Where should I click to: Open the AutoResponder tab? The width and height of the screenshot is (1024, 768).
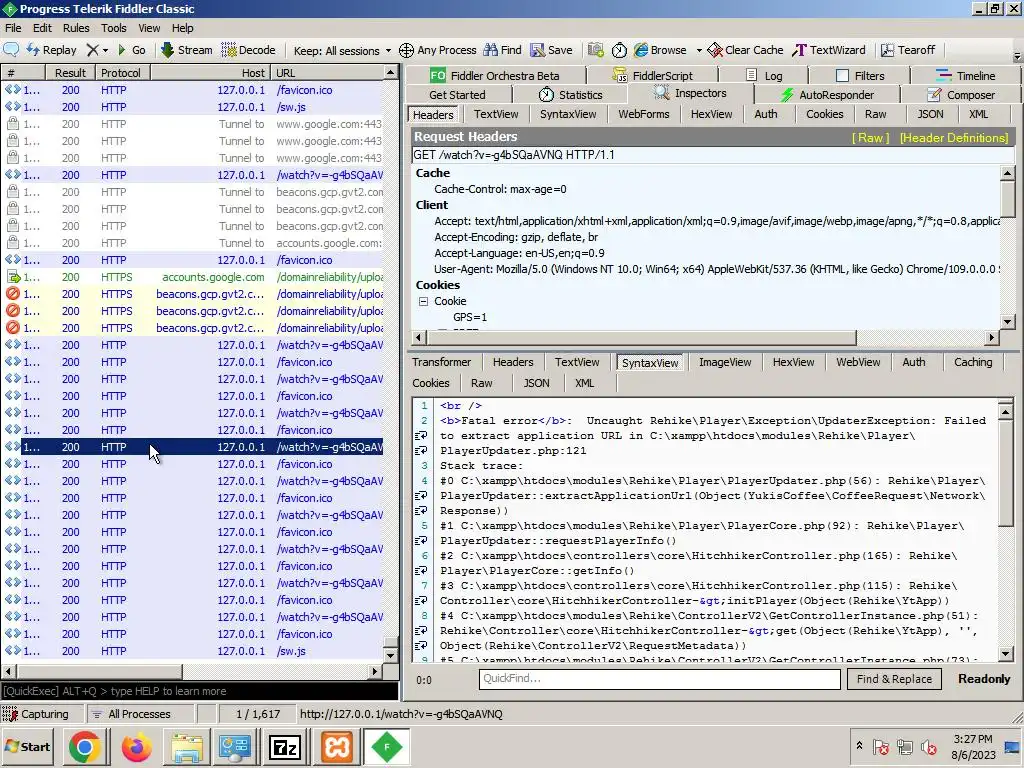pos(827,95)
